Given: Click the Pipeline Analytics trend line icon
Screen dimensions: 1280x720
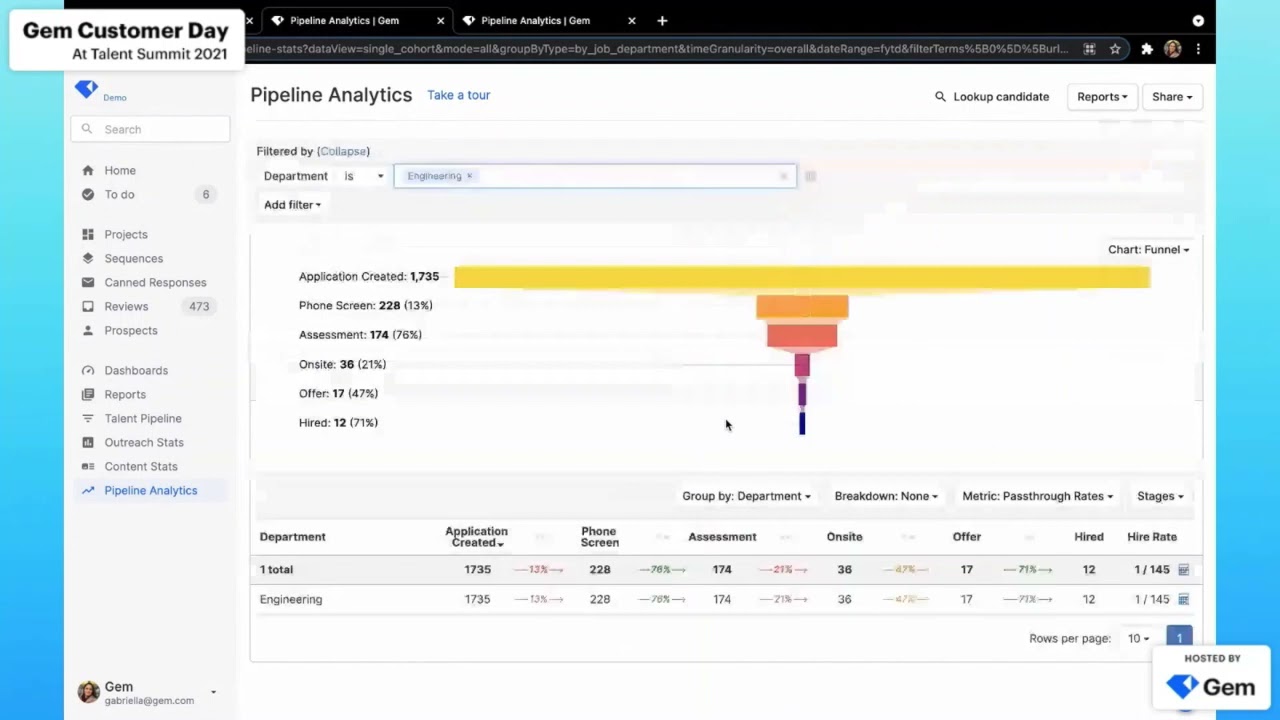Looking at the screenshot, I should click(88, 490).
